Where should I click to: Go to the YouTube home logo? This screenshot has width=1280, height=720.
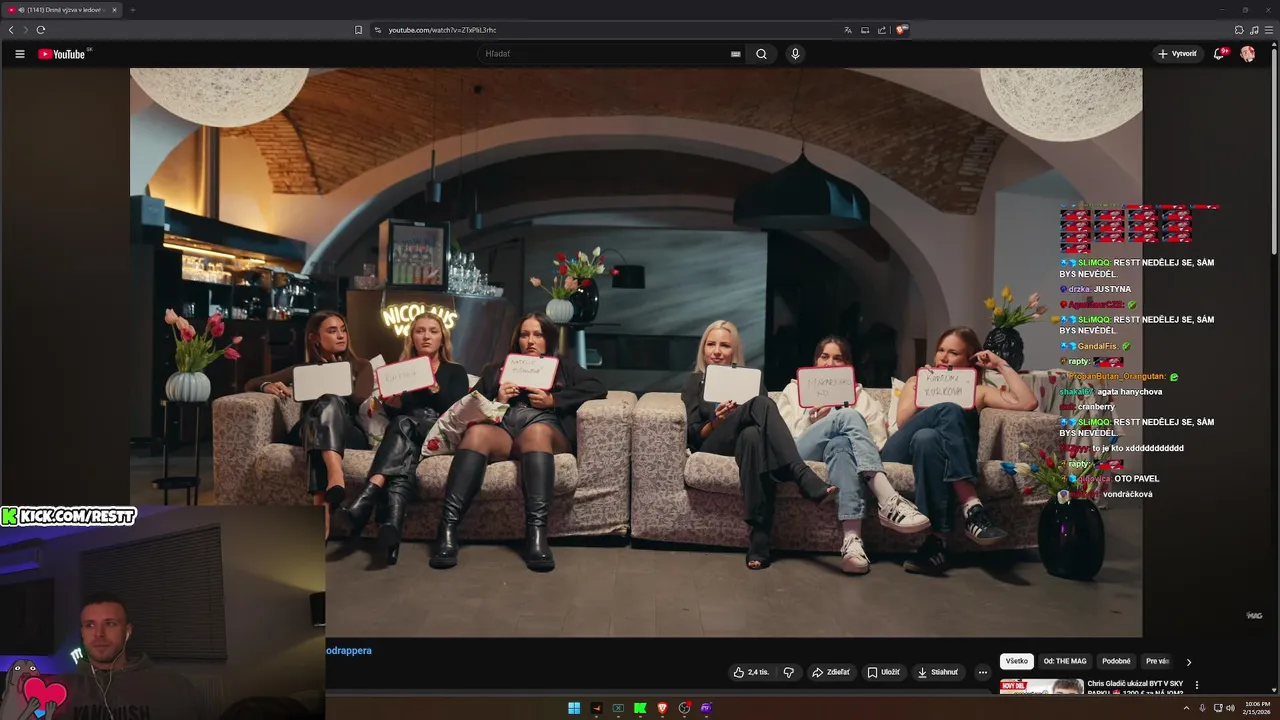pos(62,54)
